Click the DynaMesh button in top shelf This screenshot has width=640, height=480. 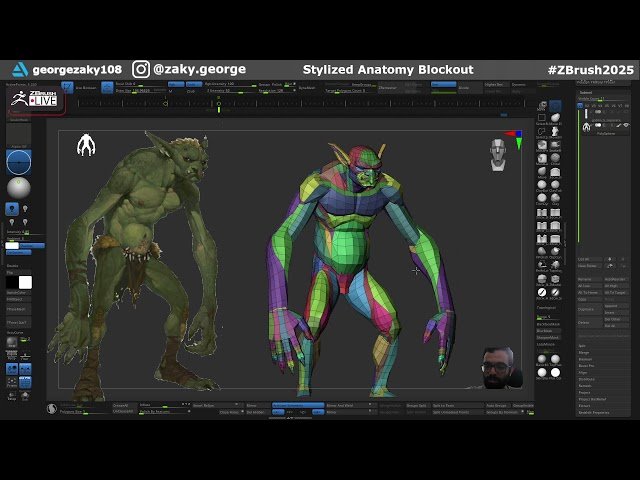pyautogui.click(x=307, y=88)
